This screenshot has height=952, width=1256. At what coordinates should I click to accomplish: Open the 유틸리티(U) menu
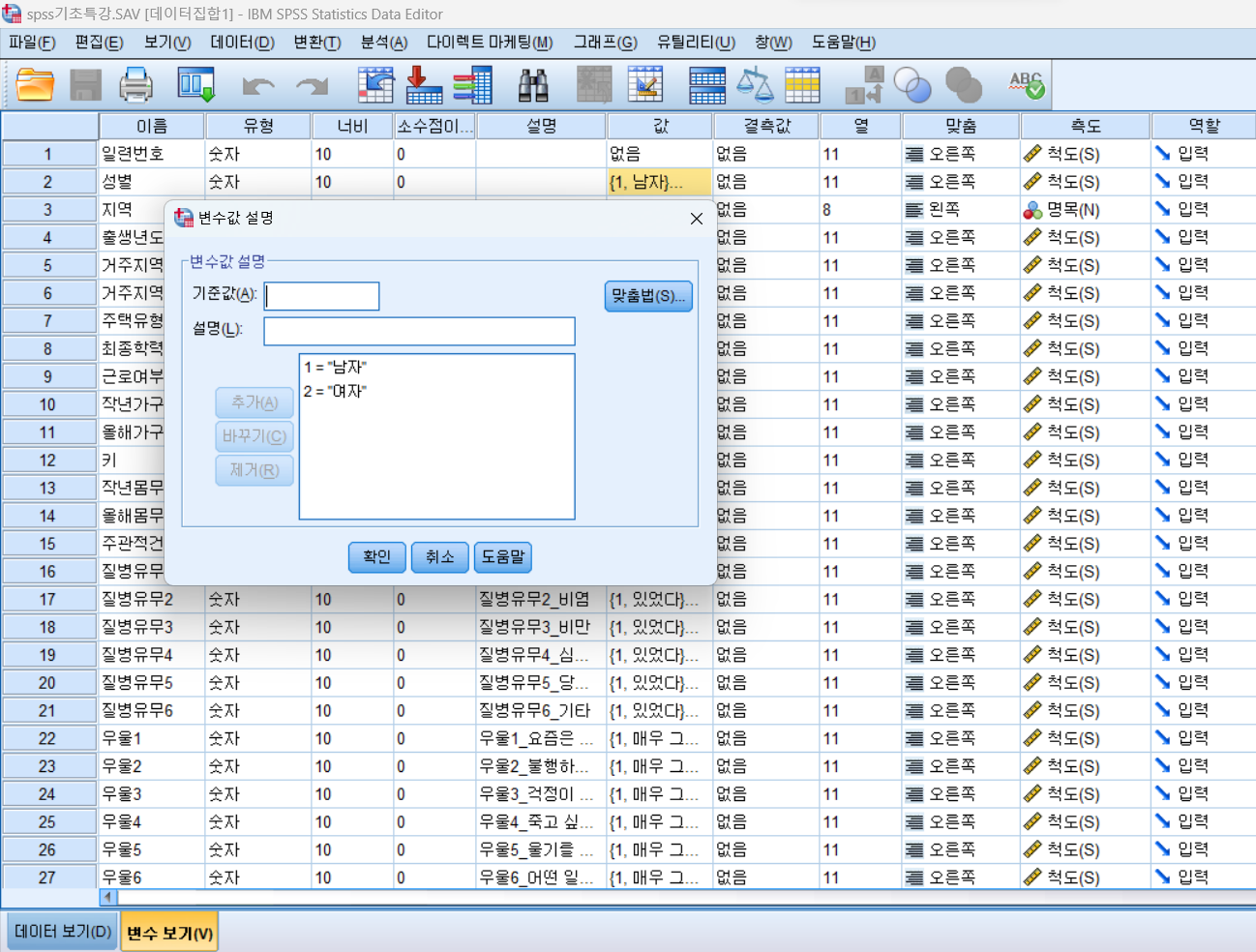pos(696,43)
